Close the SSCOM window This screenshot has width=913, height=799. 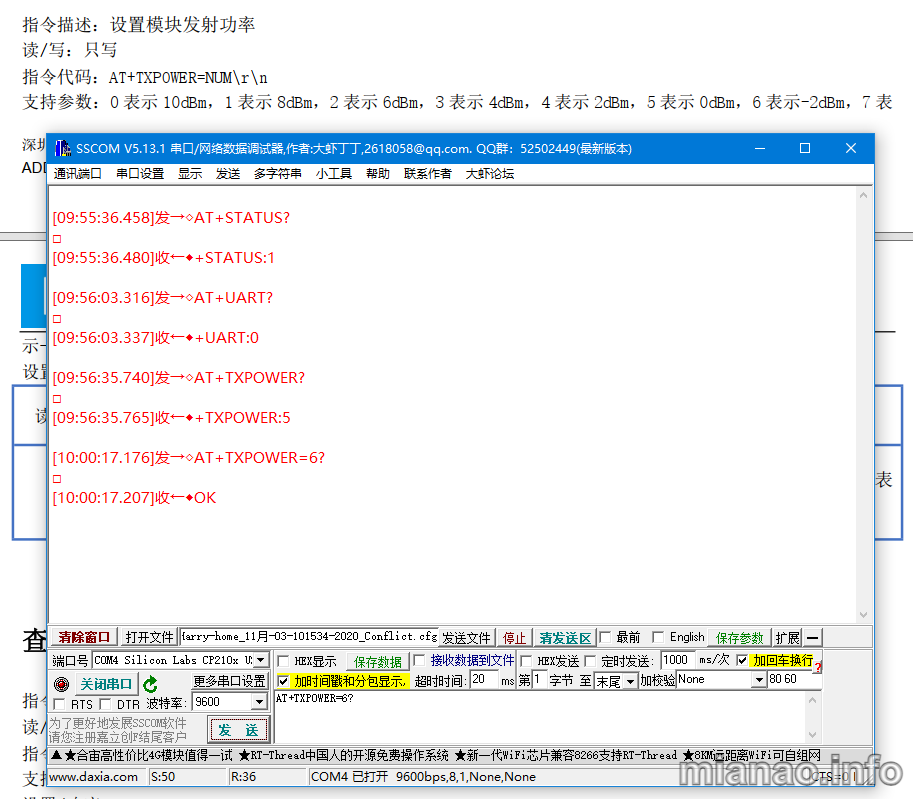[x=851, y=149]
